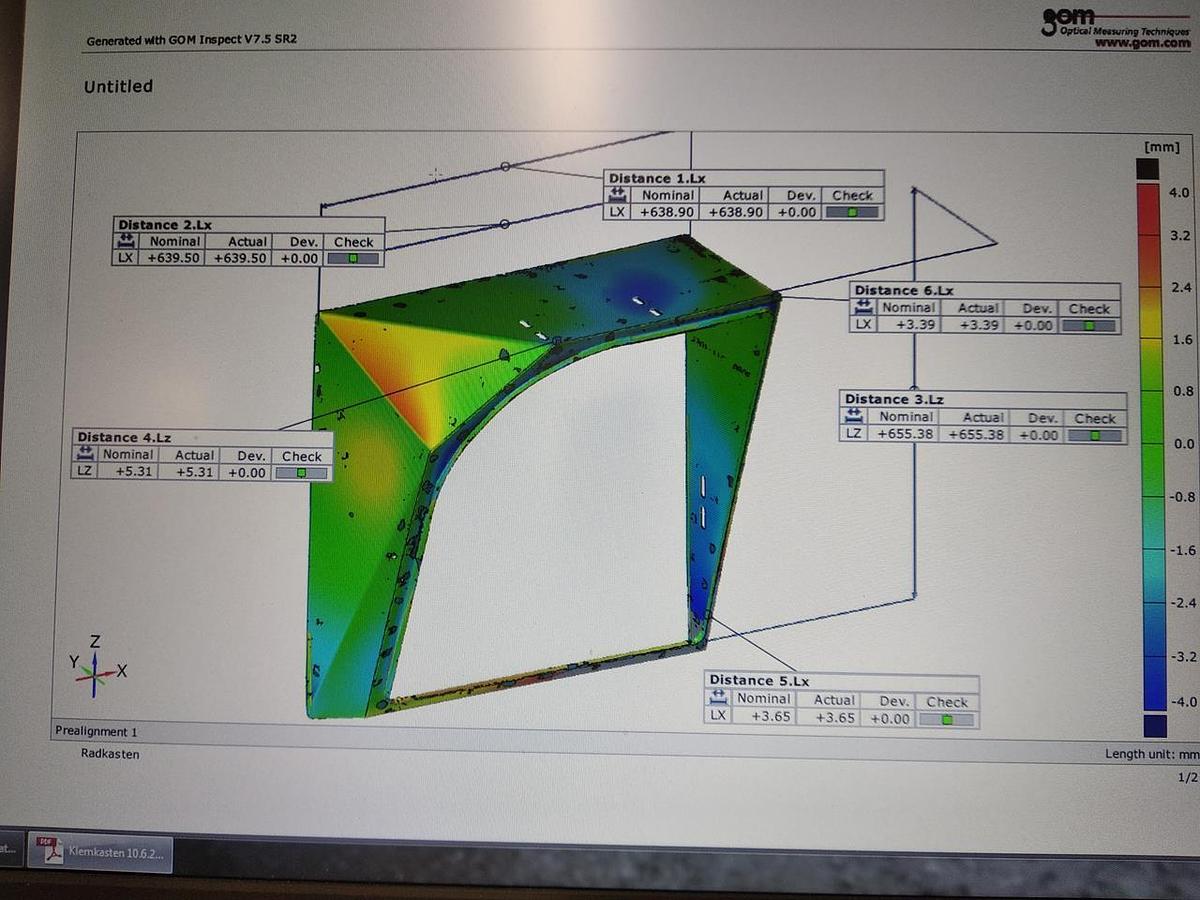
Task: Click the green check indicator of Distance 4.Lz
Action: coord(301,472)
